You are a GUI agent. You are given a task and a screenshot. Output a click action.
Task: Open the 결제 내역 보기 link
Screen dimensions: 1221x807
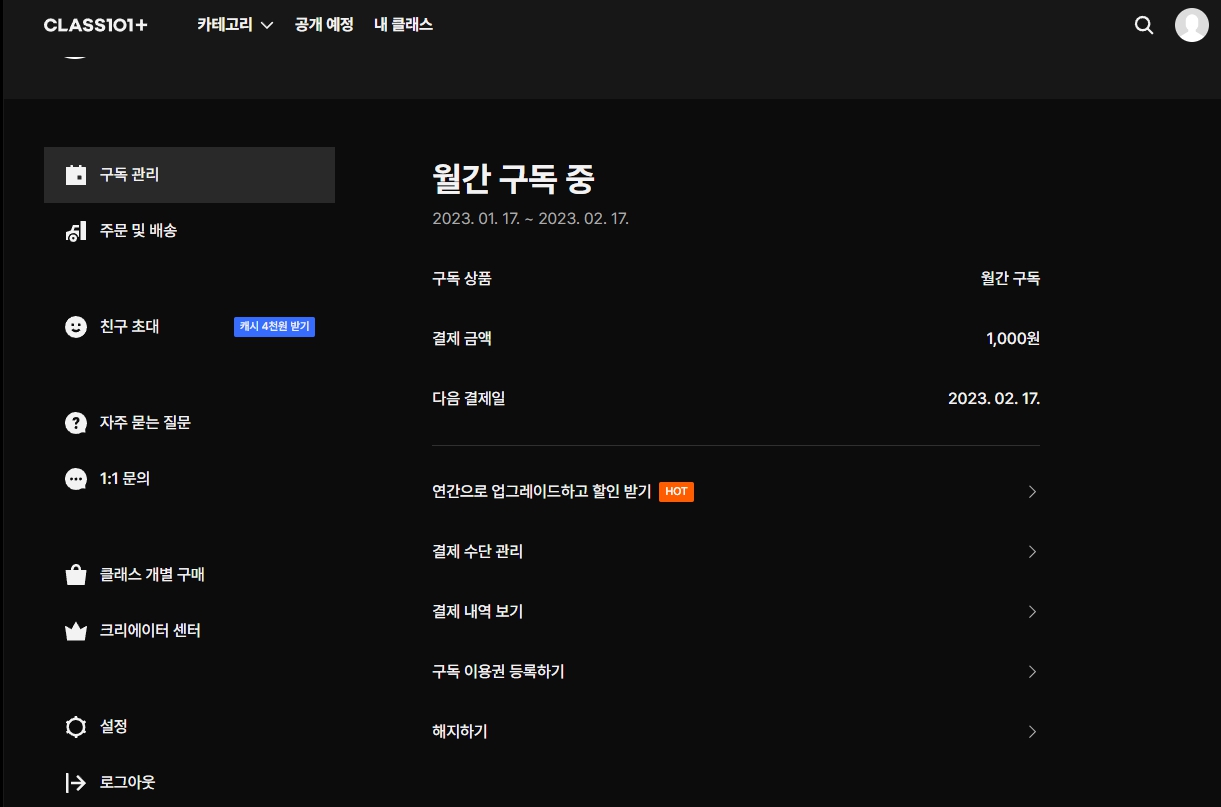pyautogui.click(x=735, y=612)
